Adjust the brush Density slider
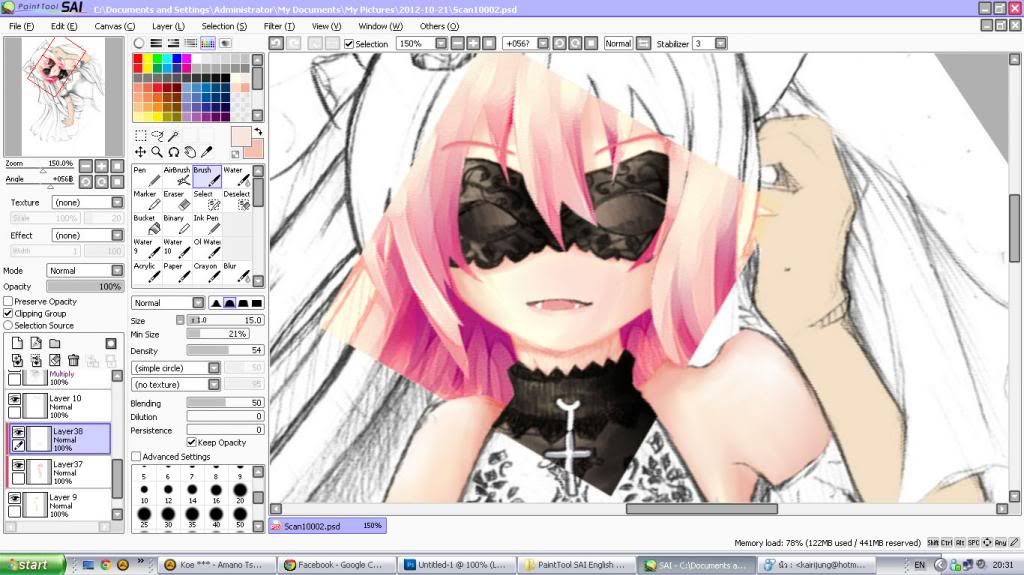 [225, 350]
